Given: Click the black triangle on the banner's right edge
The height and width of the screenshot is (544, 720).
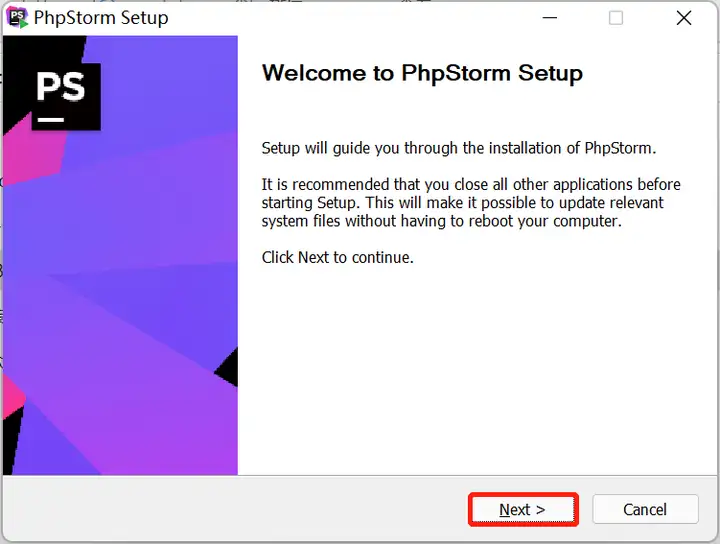Looking at the screenshot, I should (x=227, y=367).
